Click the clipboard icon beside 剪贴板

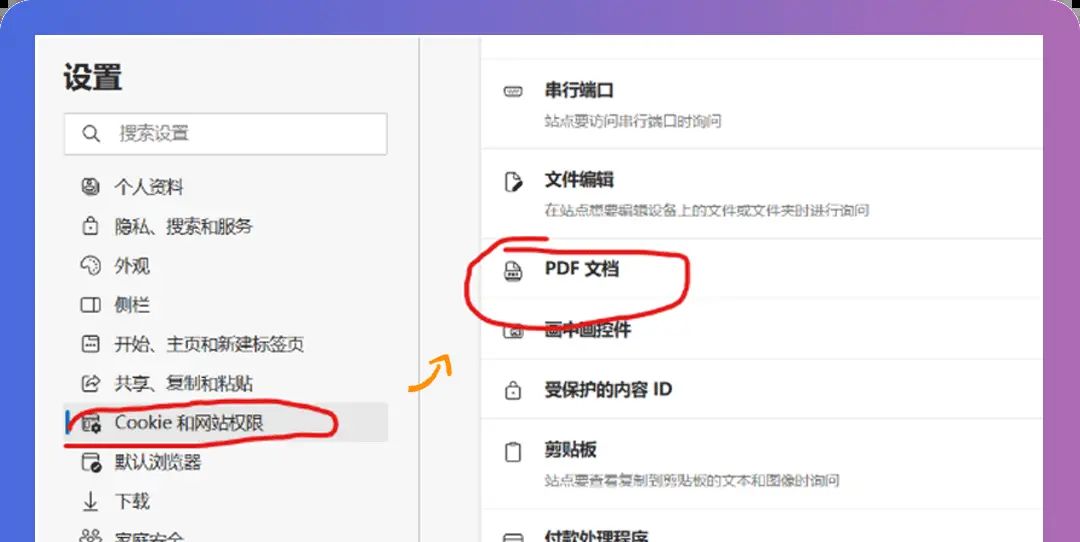click(x=513, y=452)
